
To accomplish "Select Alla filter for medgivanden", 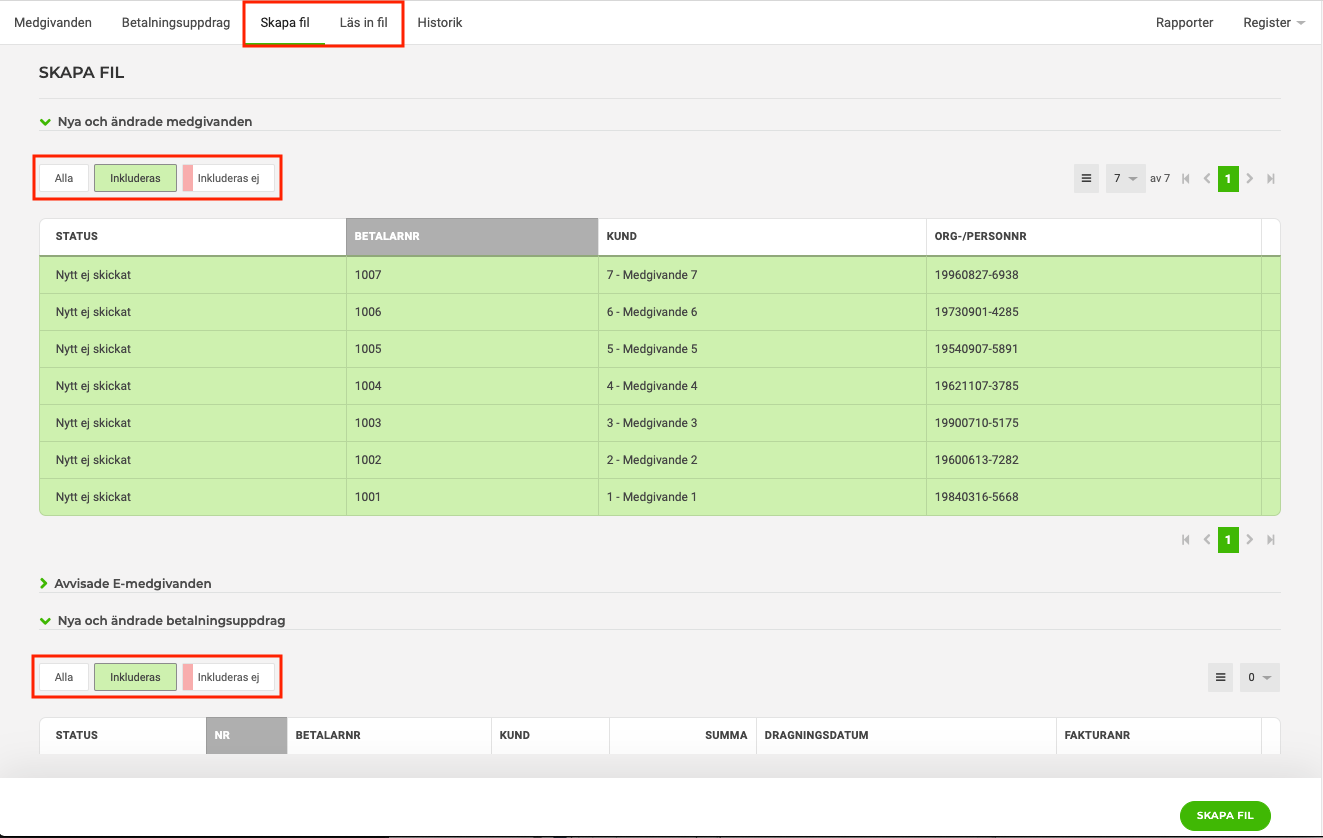I will click(x=64, y=178).
